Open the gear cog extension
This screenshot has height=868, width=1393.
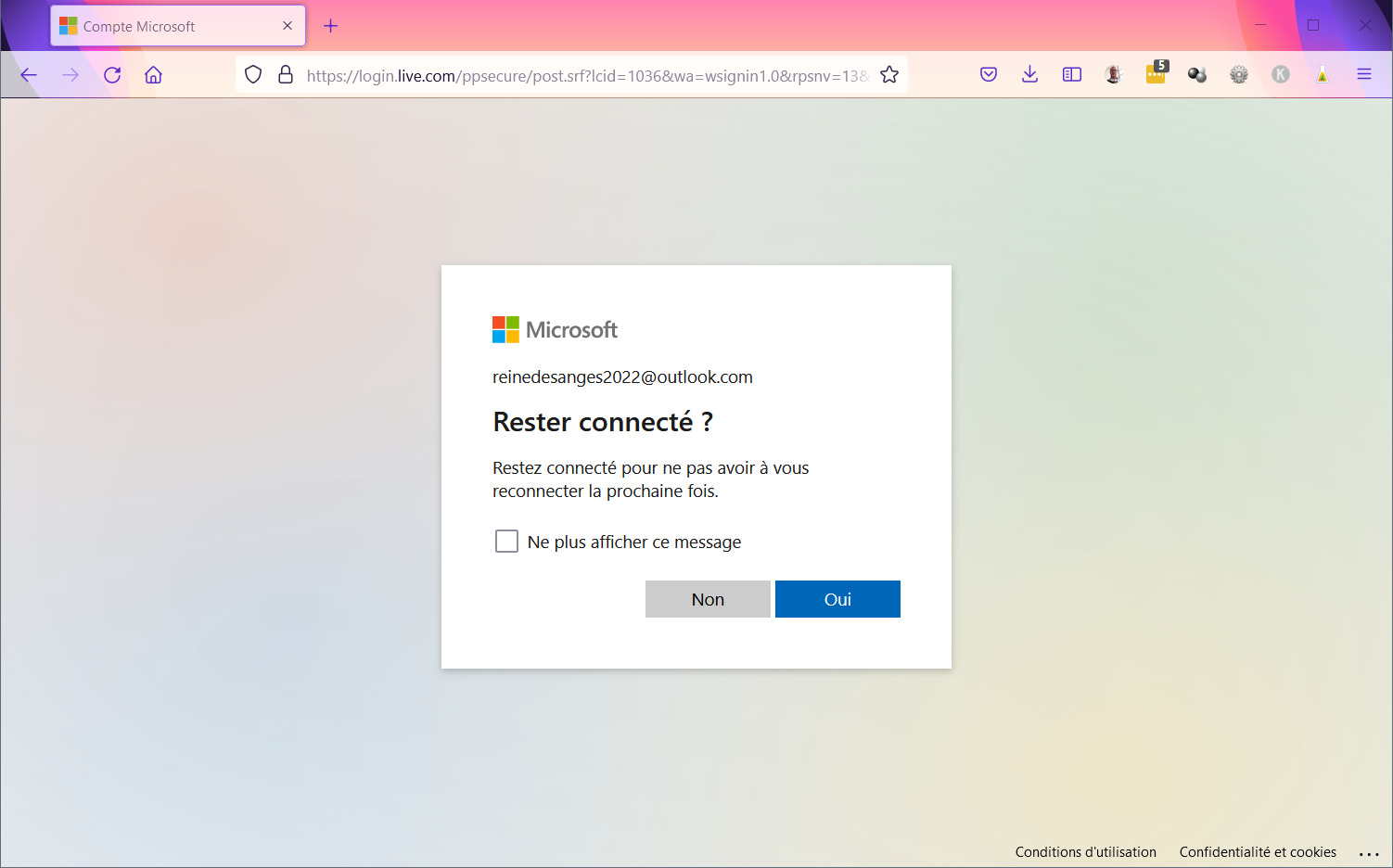(x=1239, y=75)
